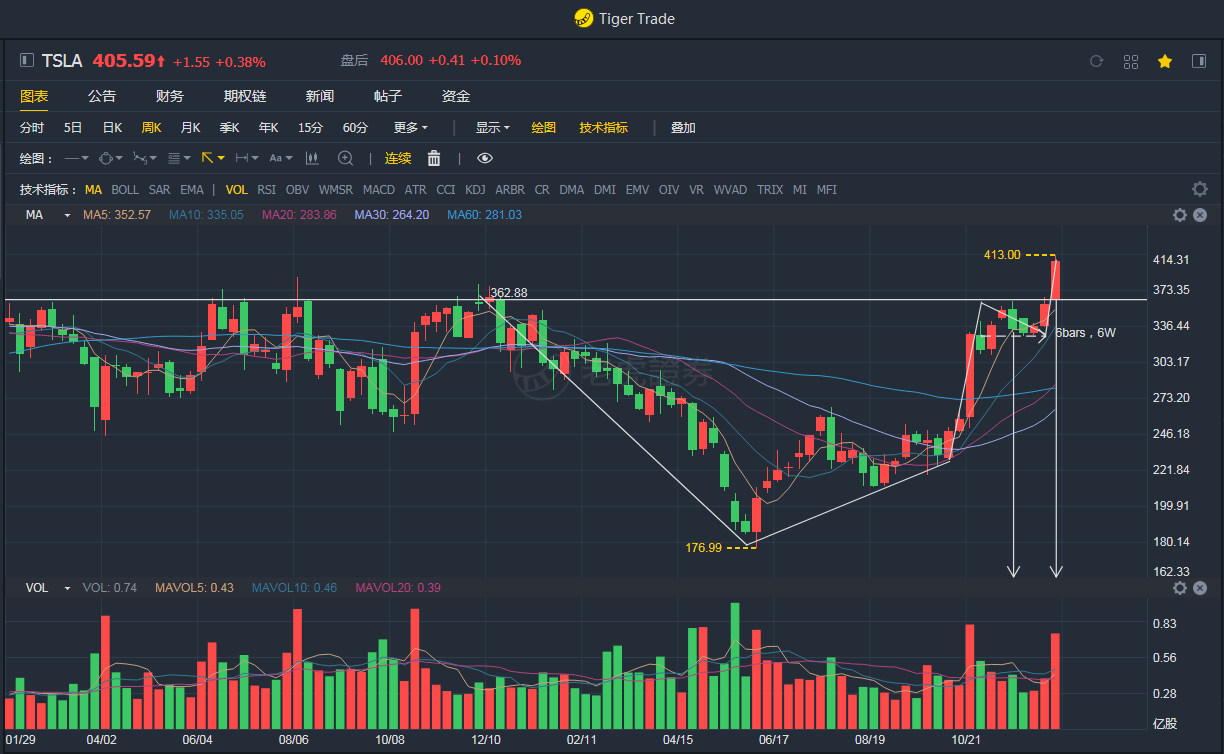The image size is (1224, 754).
Task: Open the yellow arrow tool dropdown
Action: [213, 158]
